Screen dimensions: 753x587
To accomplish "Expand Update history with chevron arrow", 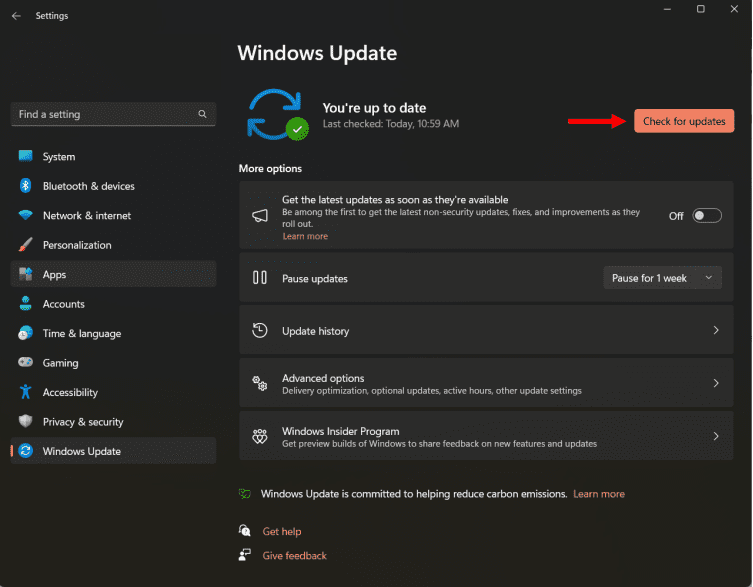I will point(715,330).
